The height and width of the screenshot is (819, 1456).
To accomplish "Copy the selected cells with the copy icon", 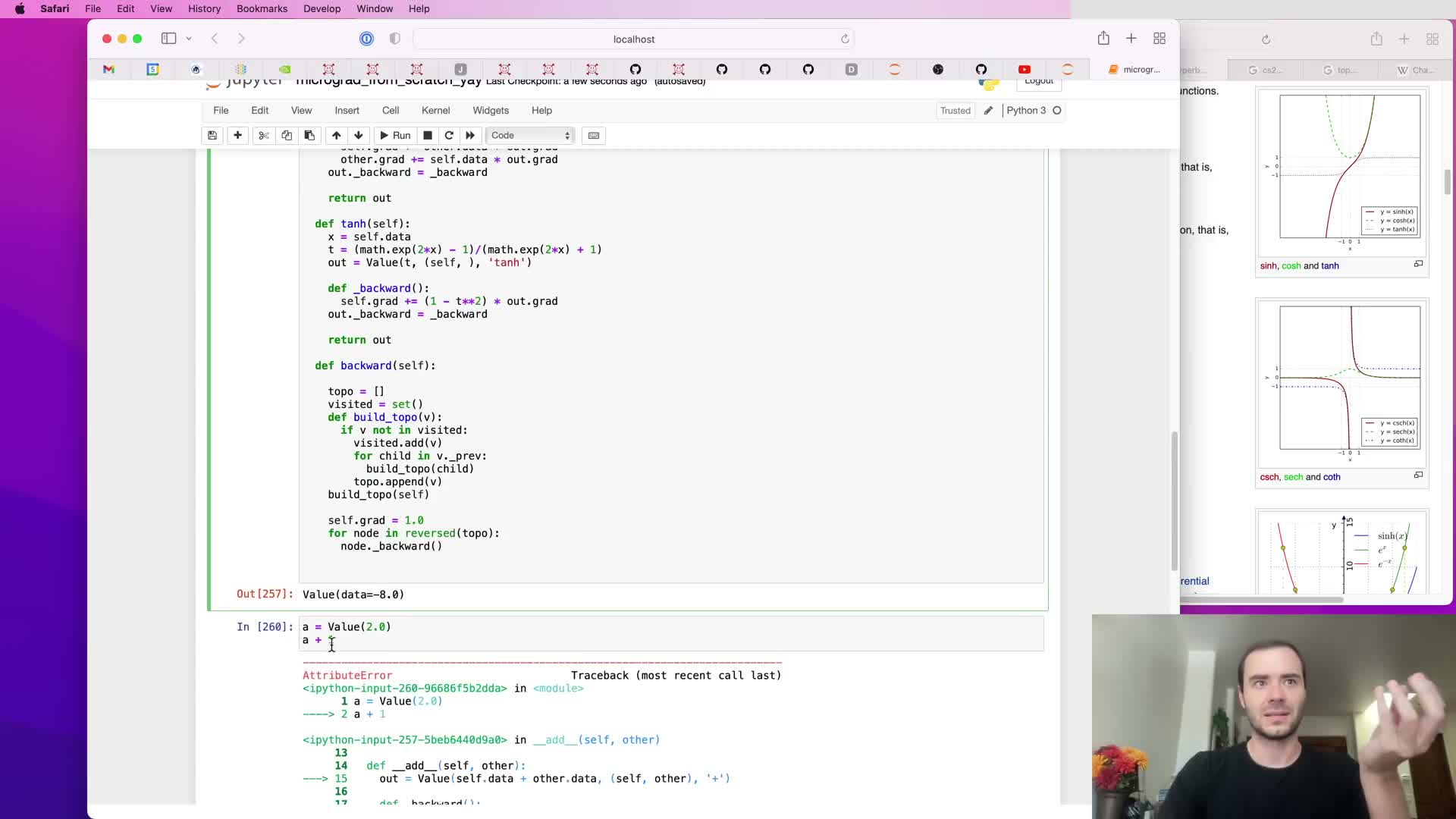I will (287, 135).
